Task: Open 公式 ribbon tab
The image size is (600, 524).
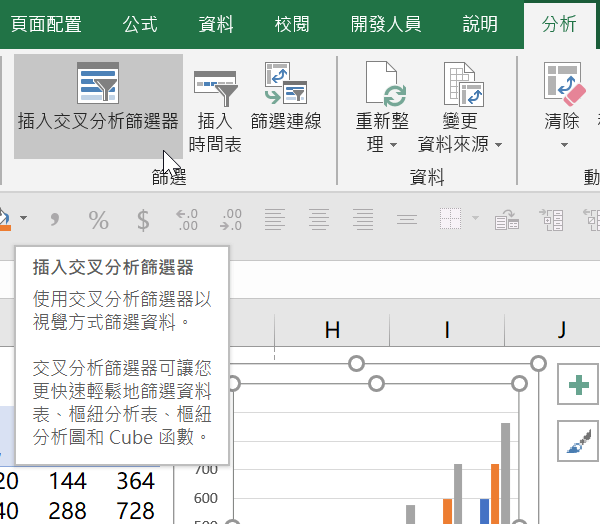Action: 140,24
